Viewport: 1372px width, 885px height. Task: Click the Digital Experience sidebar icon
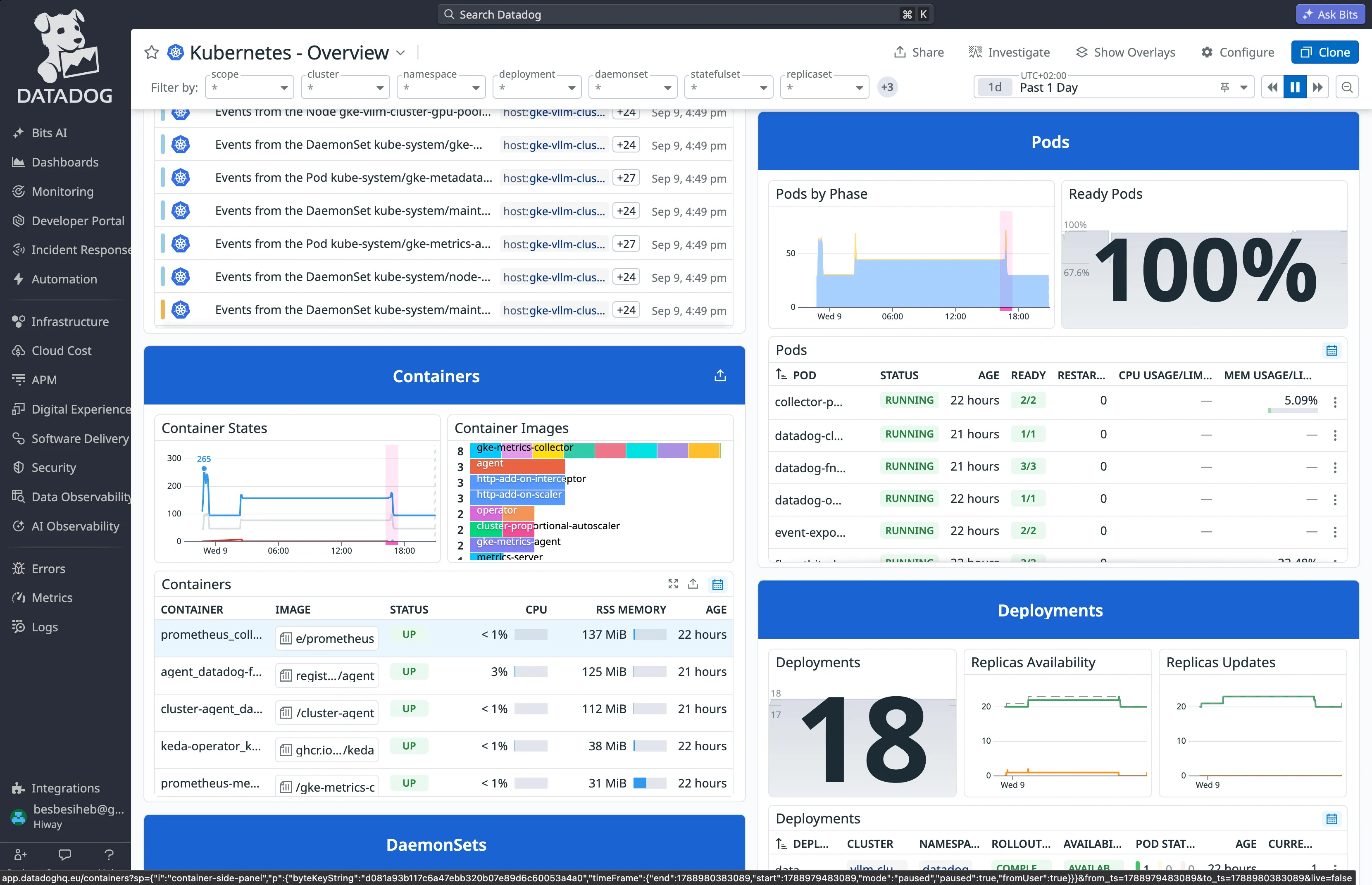coord(19,409)
